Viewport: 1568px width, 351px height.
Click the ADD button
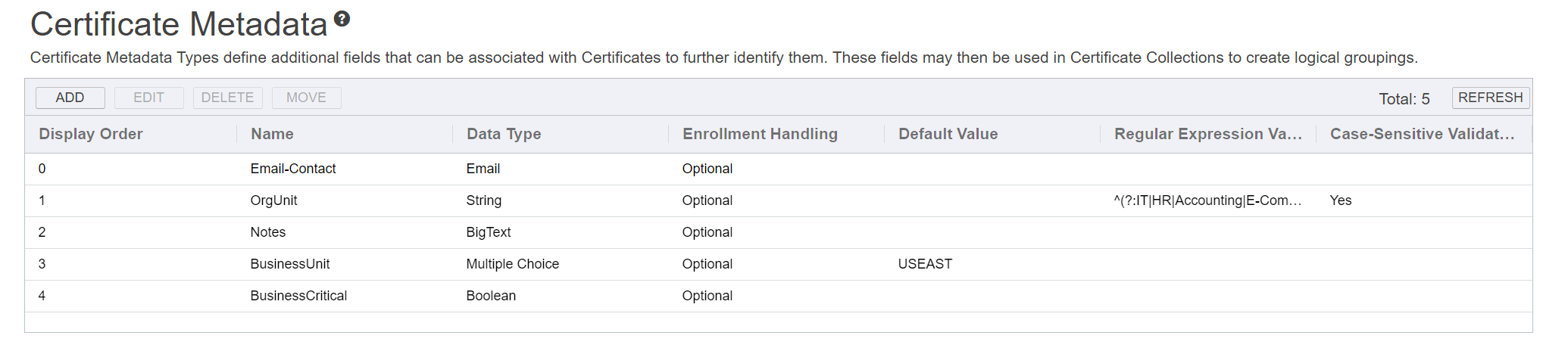click(x=70, y=98)
